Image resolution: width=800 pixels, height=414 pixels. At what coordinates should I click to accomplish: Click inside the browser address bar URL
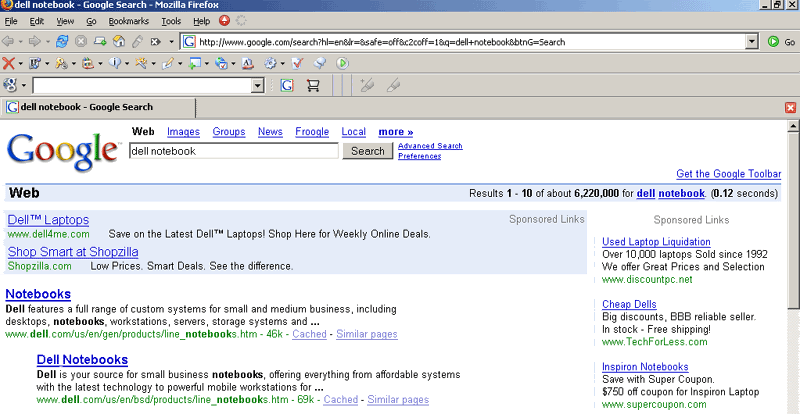point(462,42)
